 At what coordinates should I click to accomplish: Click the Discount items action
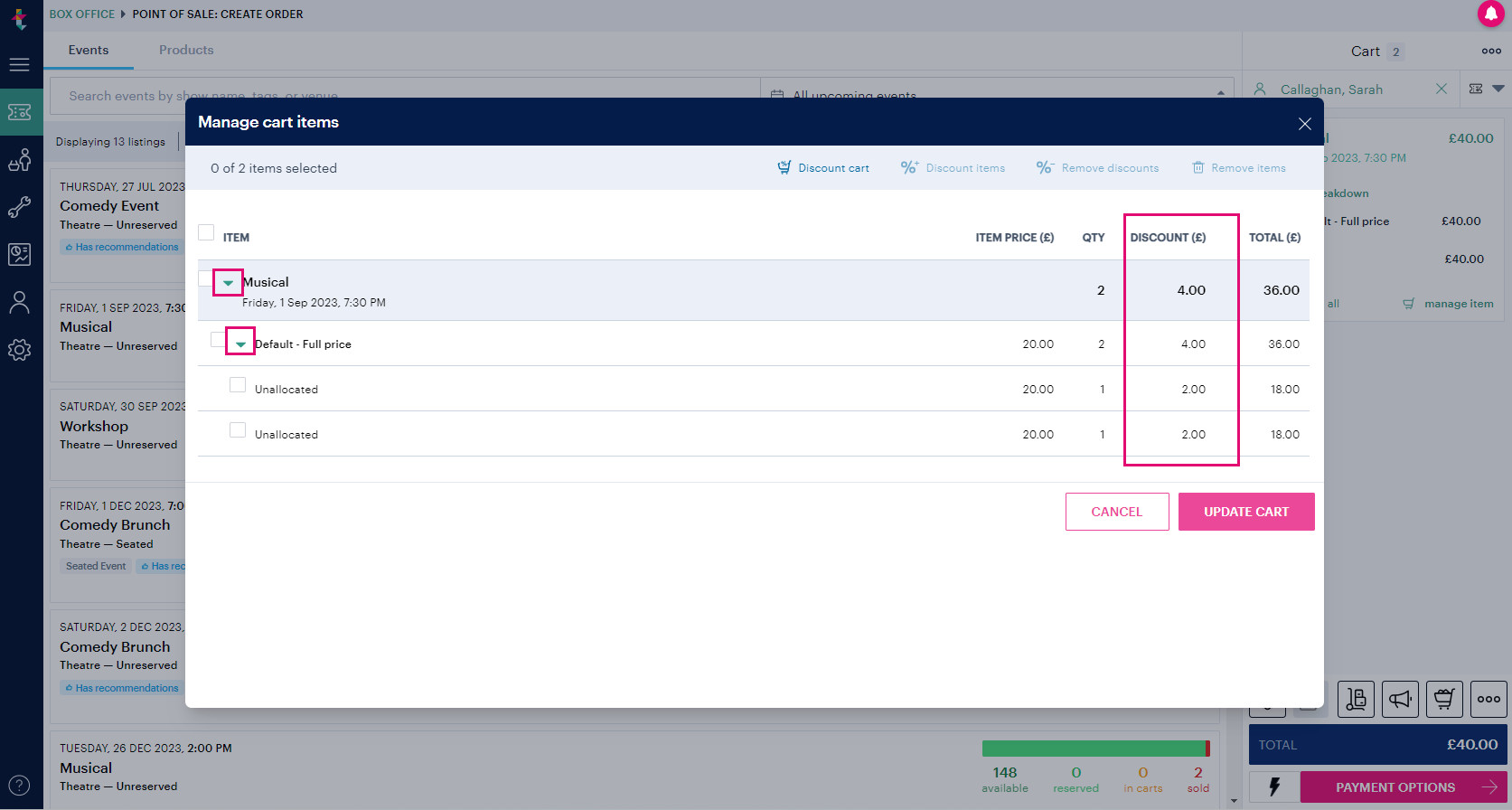coord(953,167)
